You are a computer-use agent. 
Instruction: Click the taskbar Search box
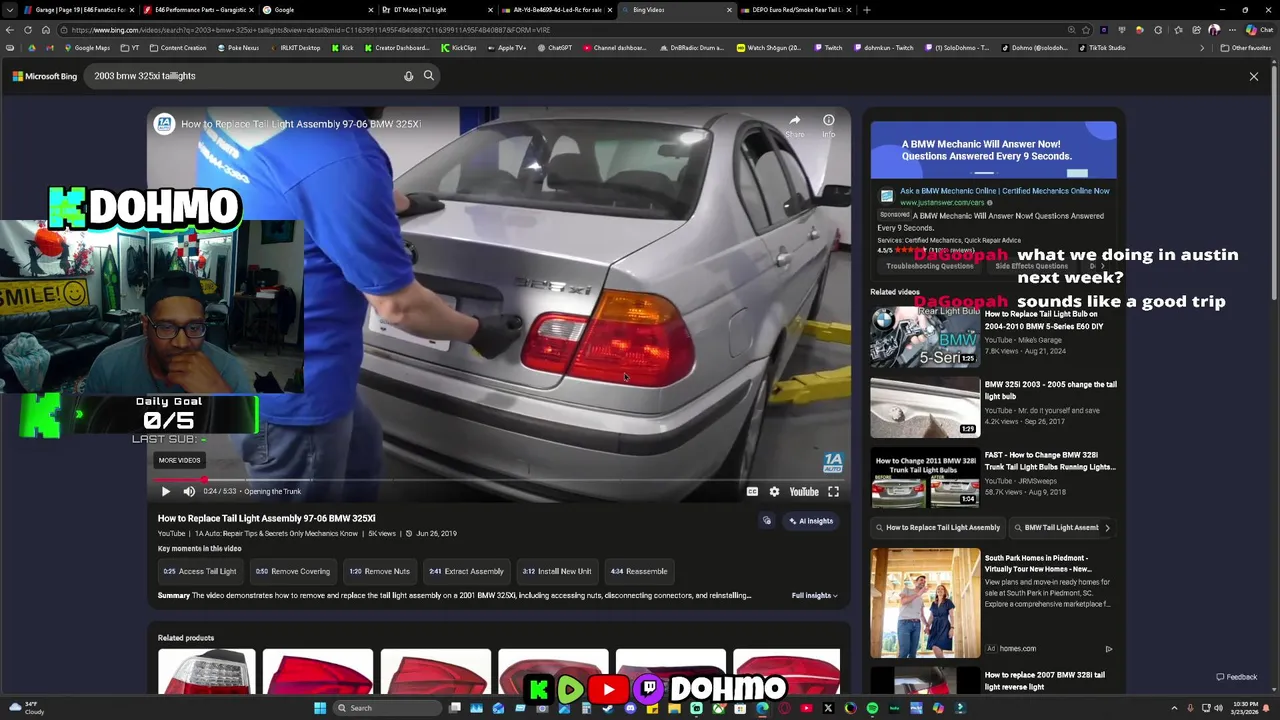pyautogui.click(x=385, y=708)
